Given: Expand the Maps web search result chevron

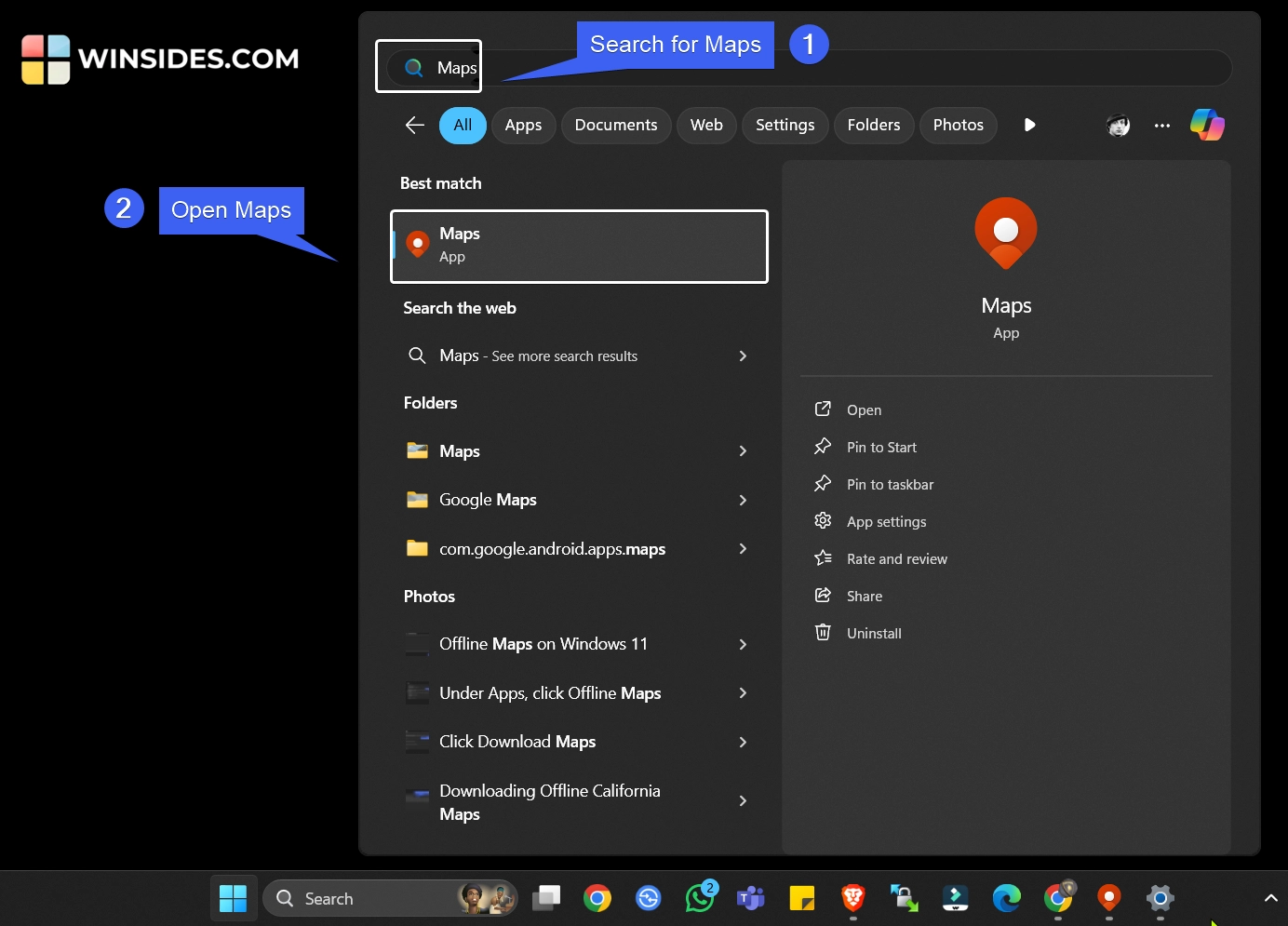Looking at the screenshot, I should (x=743, y=356).
